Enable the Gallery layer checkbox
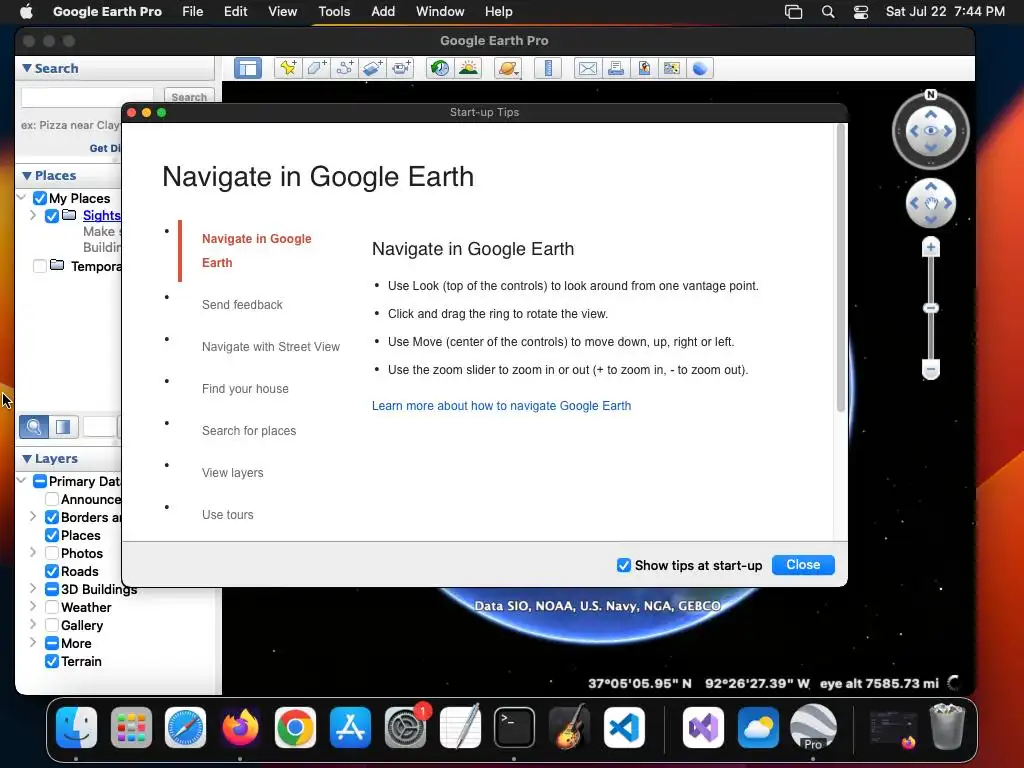This screenshot has height=768, width=1024. pos(52,626)
